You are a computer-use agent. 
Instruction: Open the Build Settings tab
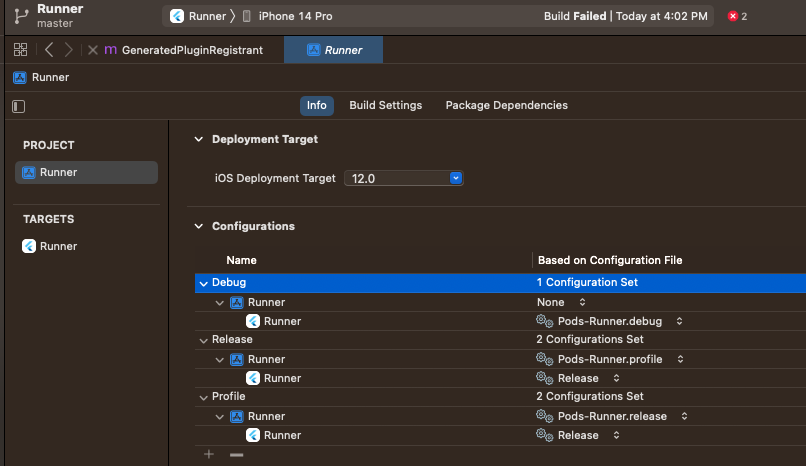[386, 105]
